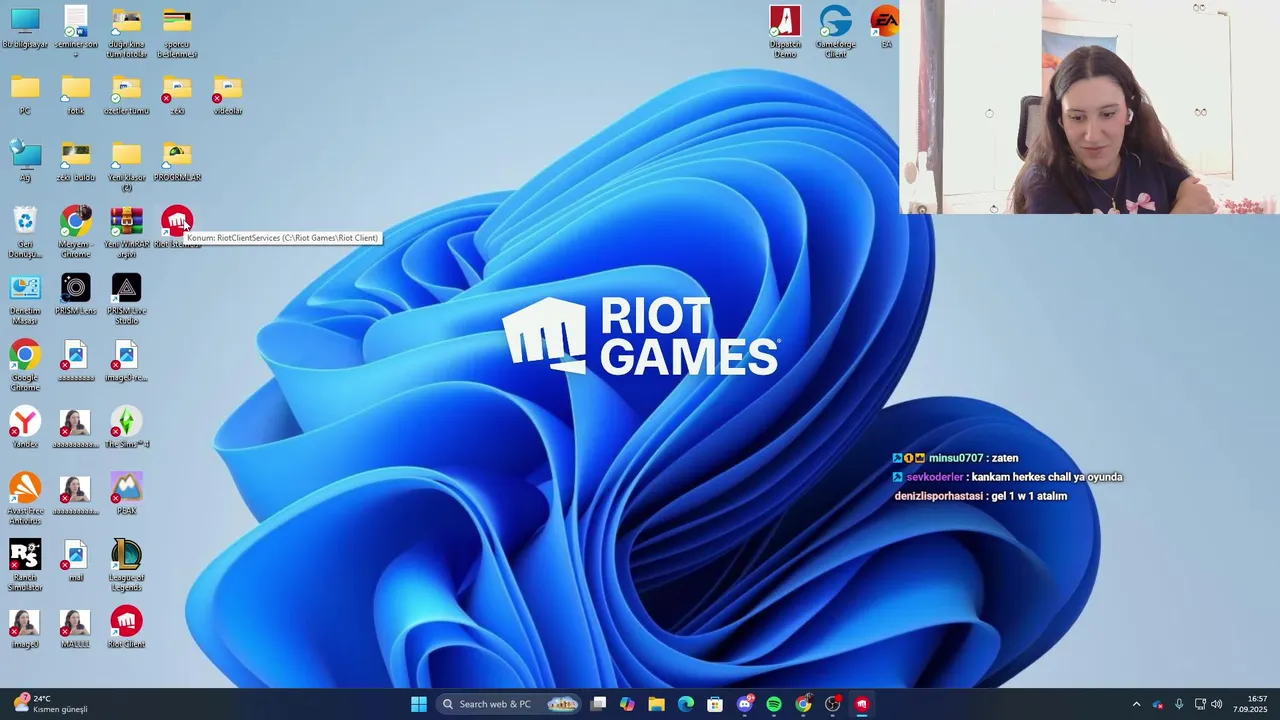Select the Denetim Masası icon
The image size is (1280, 720).
[25, 299]
